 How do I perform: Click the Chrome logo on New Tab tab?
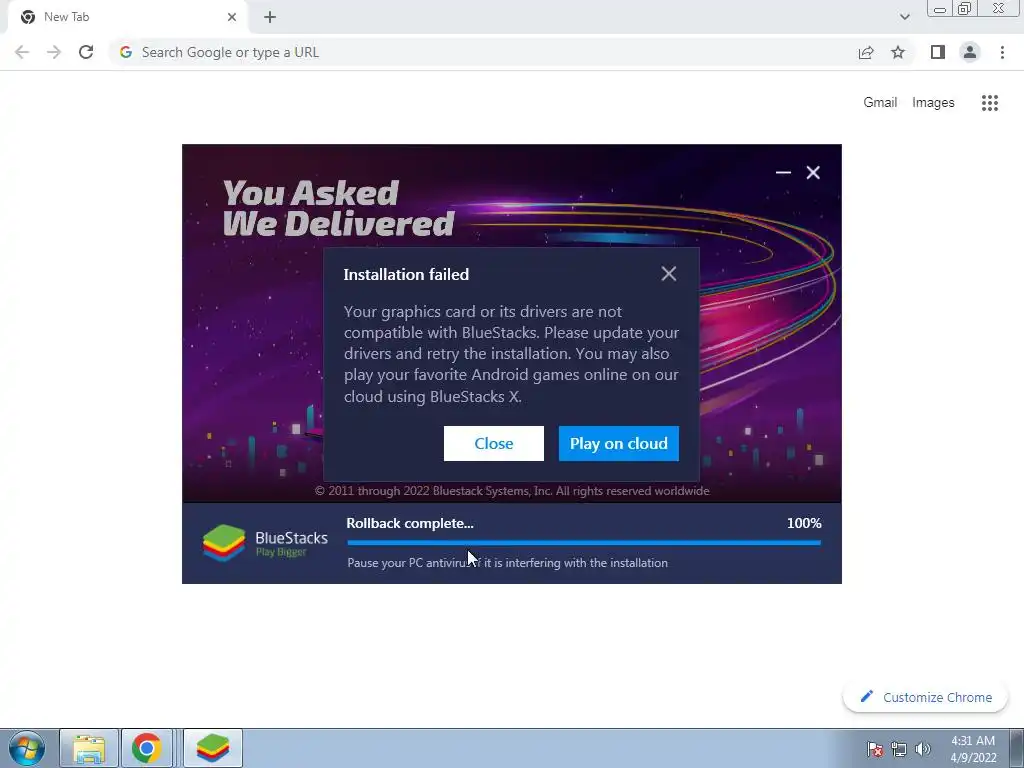(27, 17)
